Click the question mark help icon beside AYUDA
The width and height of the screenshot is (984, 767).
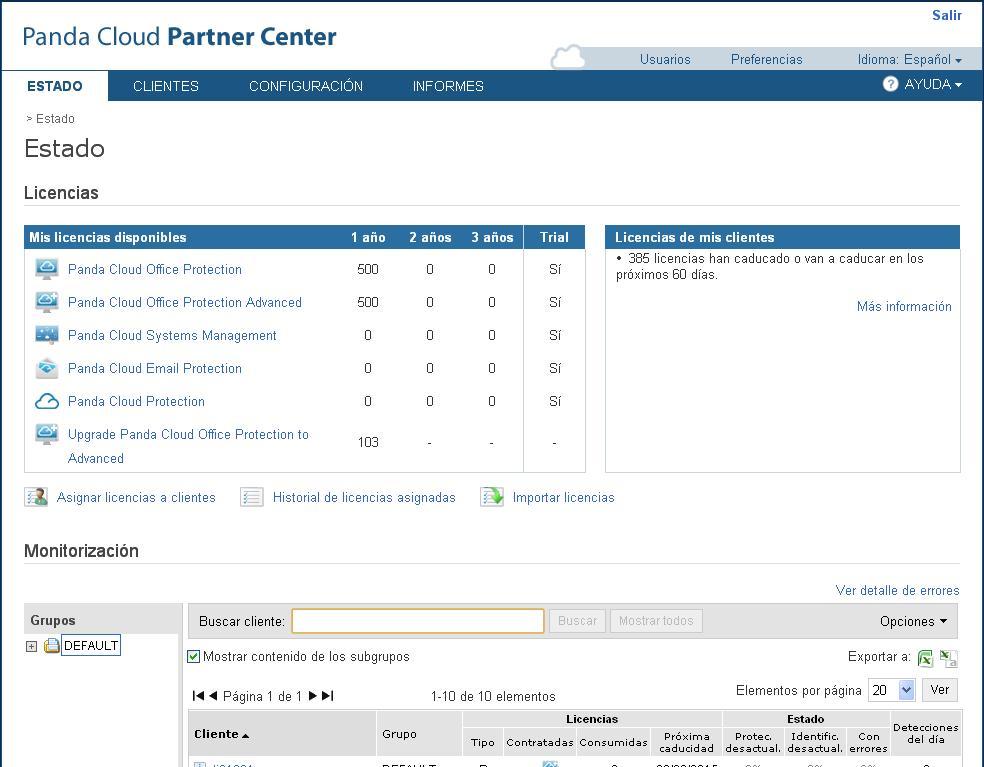[x=890, y=83]
